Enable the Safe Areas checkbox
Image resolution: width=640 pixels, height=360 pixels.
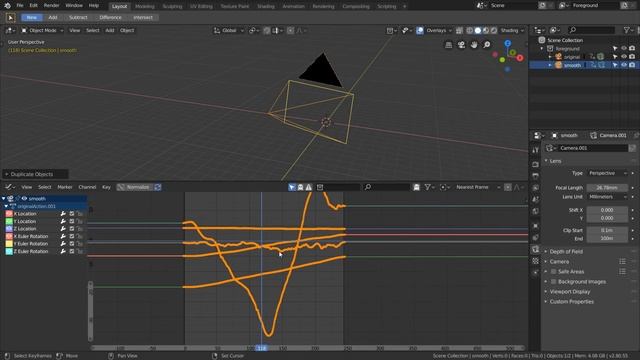tap(553, 272)
